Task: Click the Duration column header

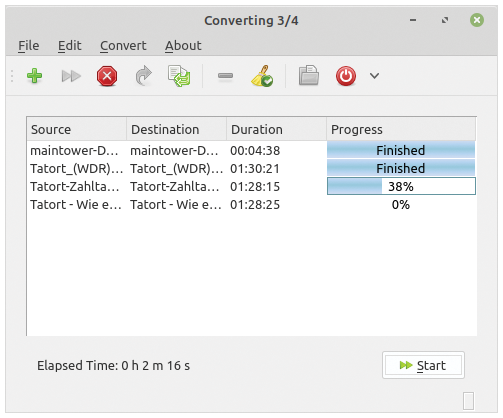Action: pos(276,129)
